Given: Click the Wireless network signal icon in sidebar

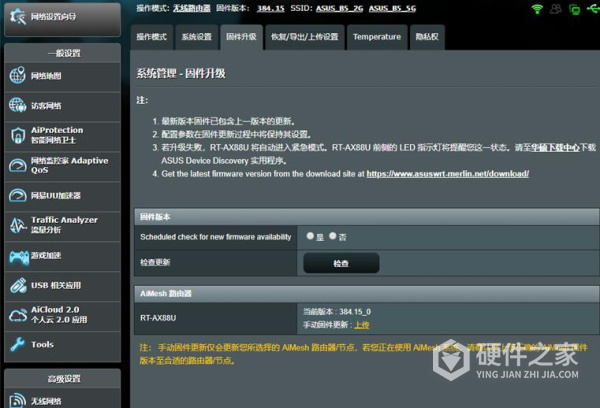Looking at the screenshot, I should 18,400.
